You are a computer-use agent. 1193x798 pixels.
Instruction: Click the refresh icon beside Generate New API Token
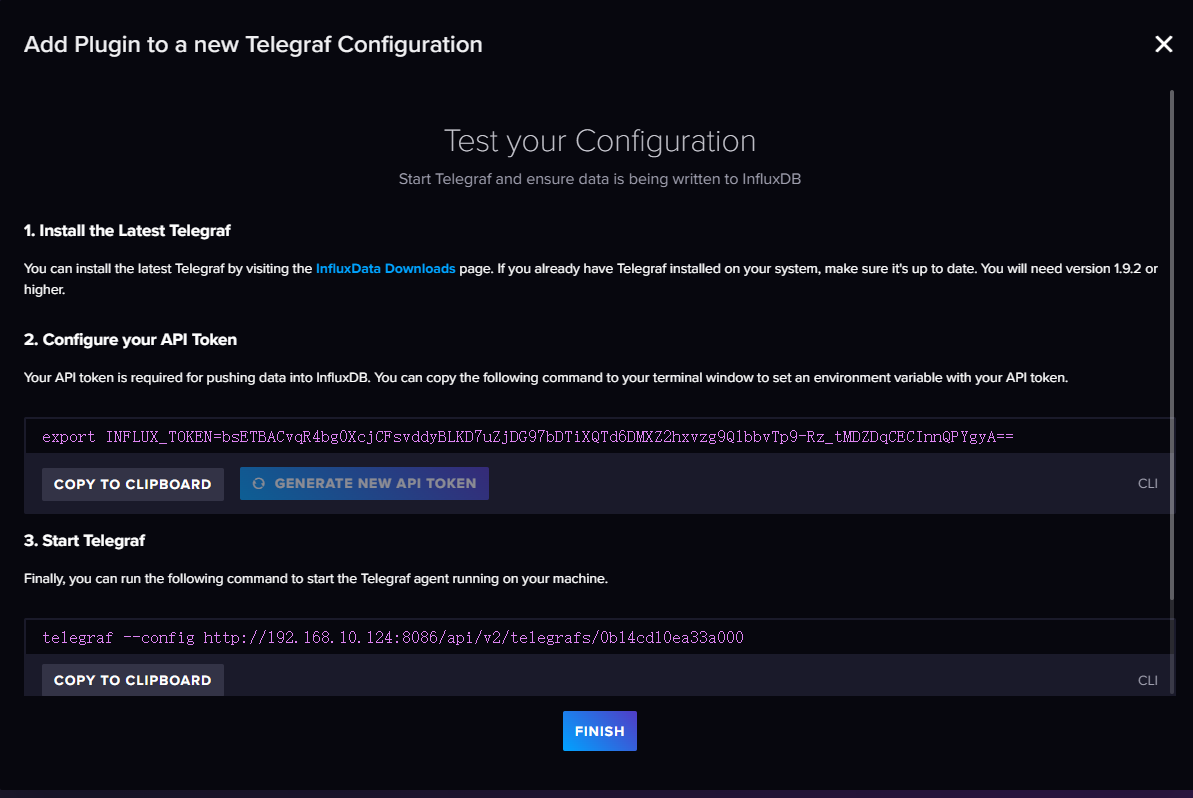(259, 483)
